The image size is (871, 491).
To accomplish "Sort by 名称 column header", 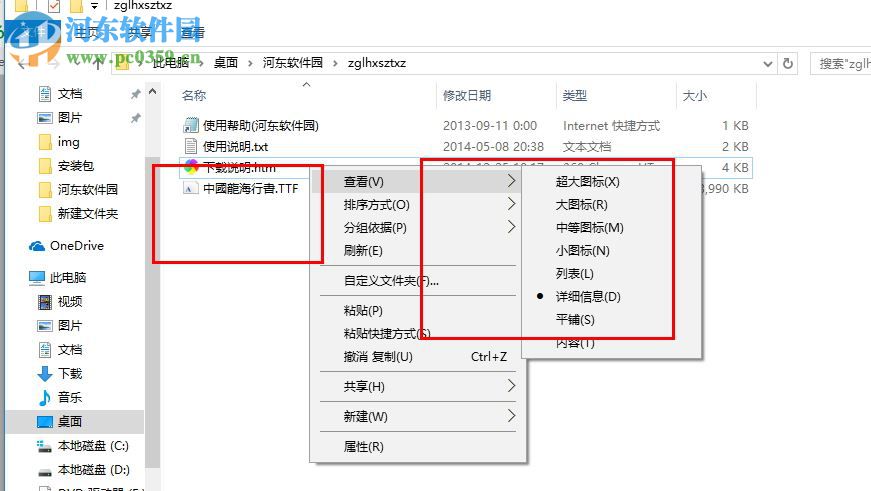I will (194, 96).
